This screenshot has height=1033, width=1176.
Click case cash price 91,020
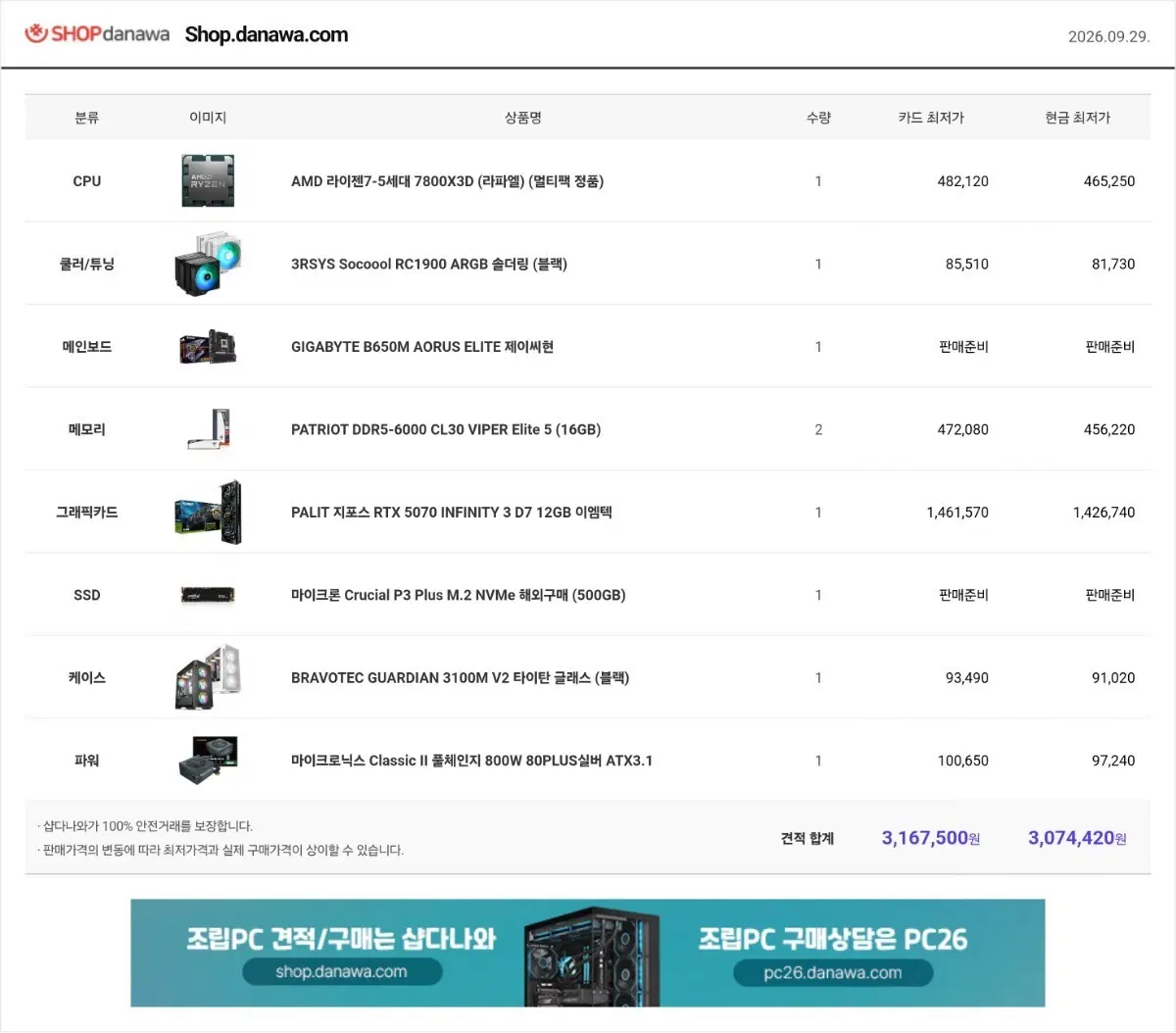[x=1113, y=678]
